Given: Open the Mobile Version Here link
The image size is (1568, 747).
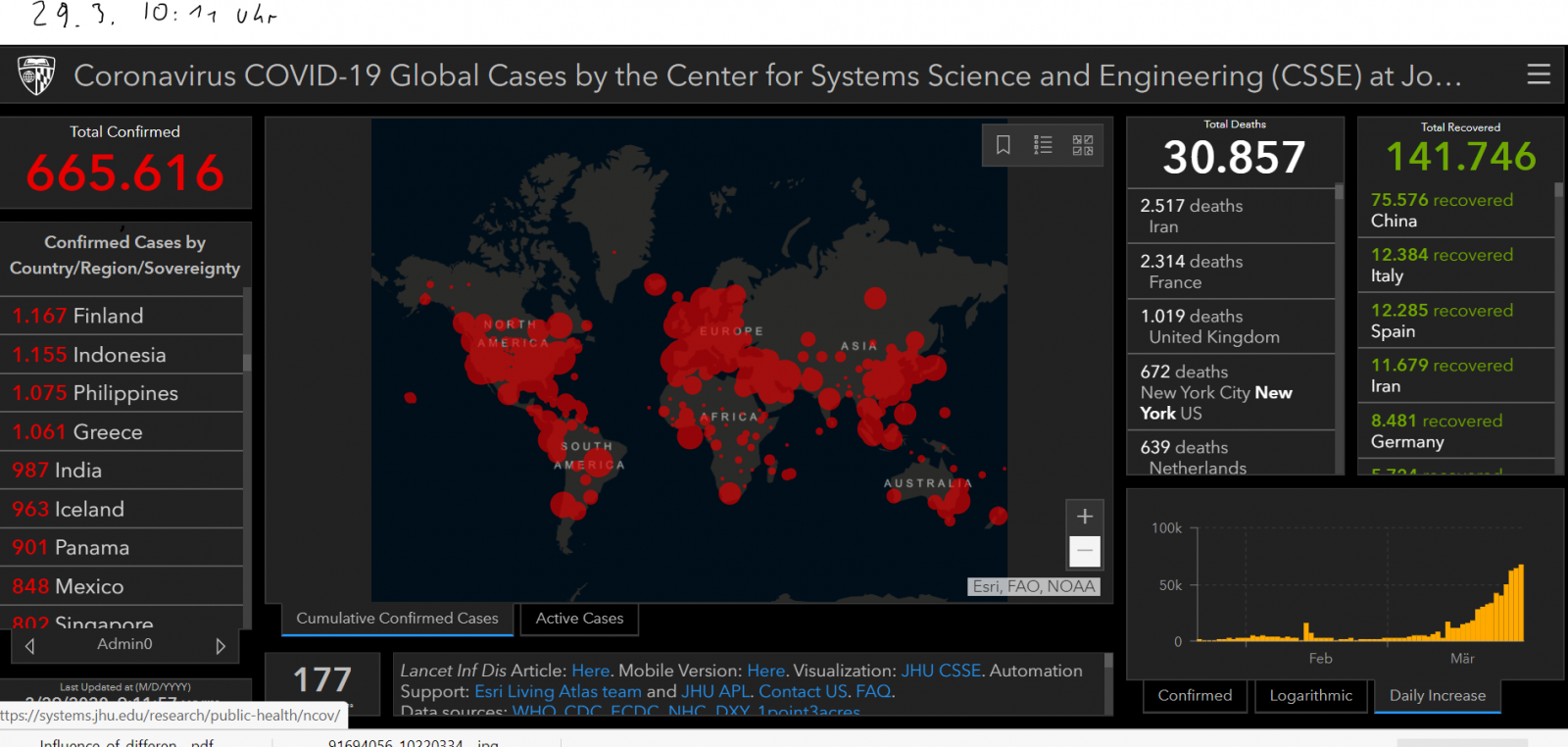Looking at the screenshot, I should 766,671.
